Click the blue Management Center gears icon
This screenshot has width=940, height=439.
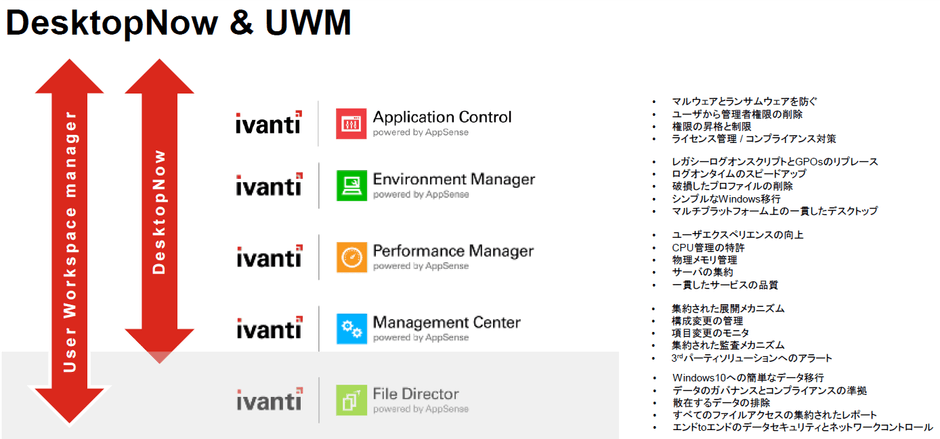pyautogui.click(x=350, y=328)
